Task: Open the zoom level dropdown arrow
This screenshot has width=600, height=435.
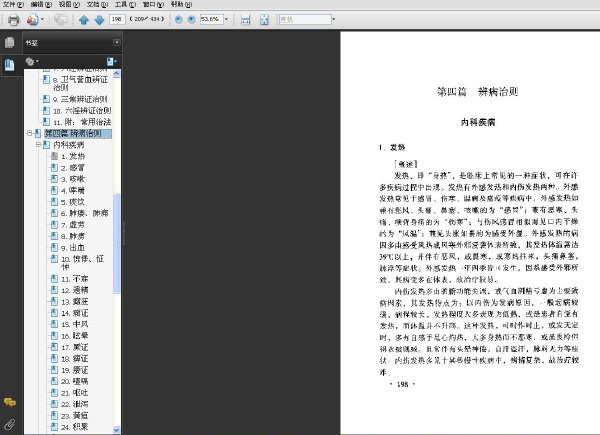Action: tap(226, 19)
